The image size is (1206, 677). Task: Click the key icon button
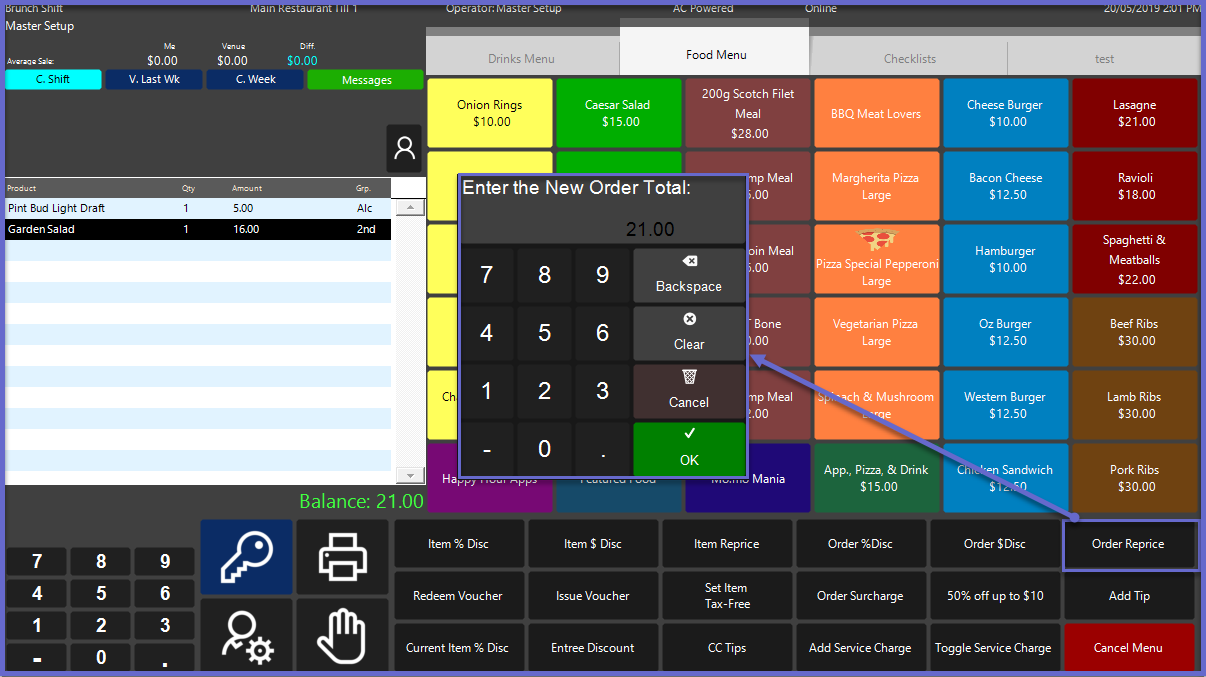coord(246,557)
